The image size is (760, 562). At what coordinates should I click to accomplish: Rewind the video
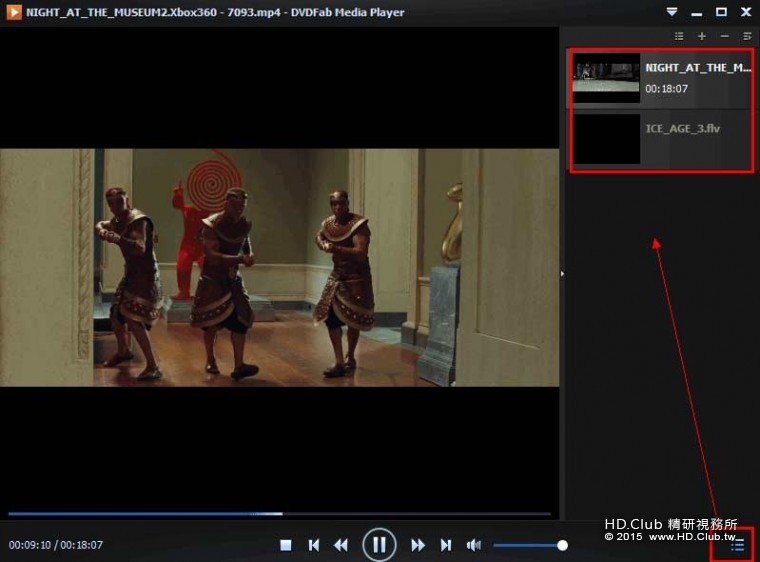341,545
